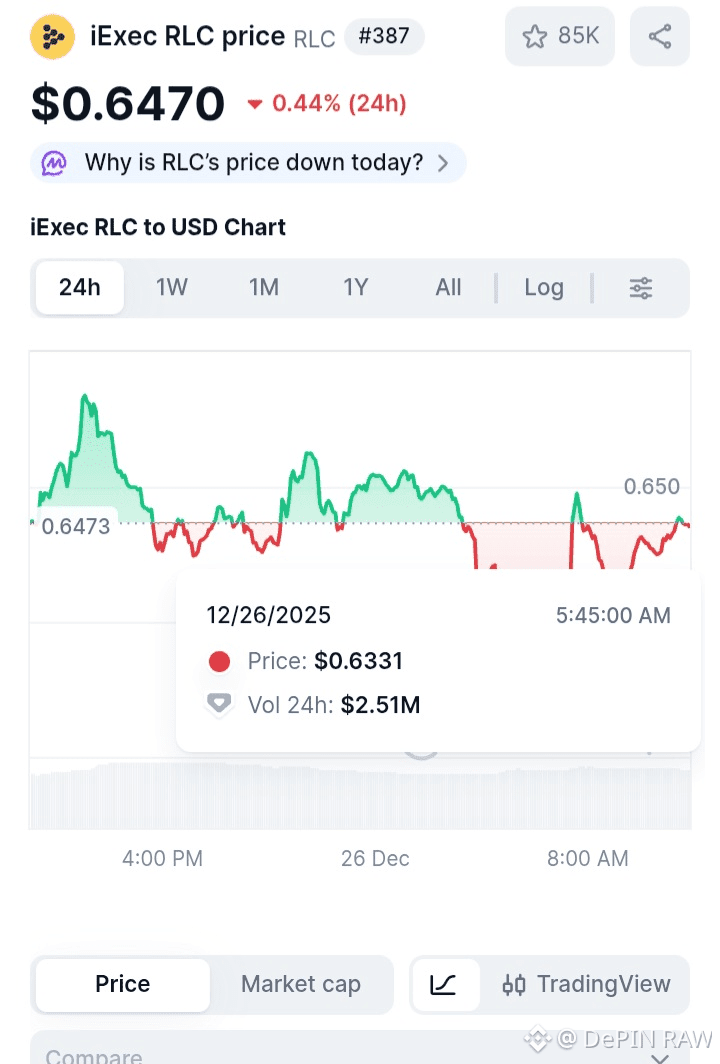Select the 24h time range tab
This screenshot has height=1064, width=720.
click(x=80, y=288)
